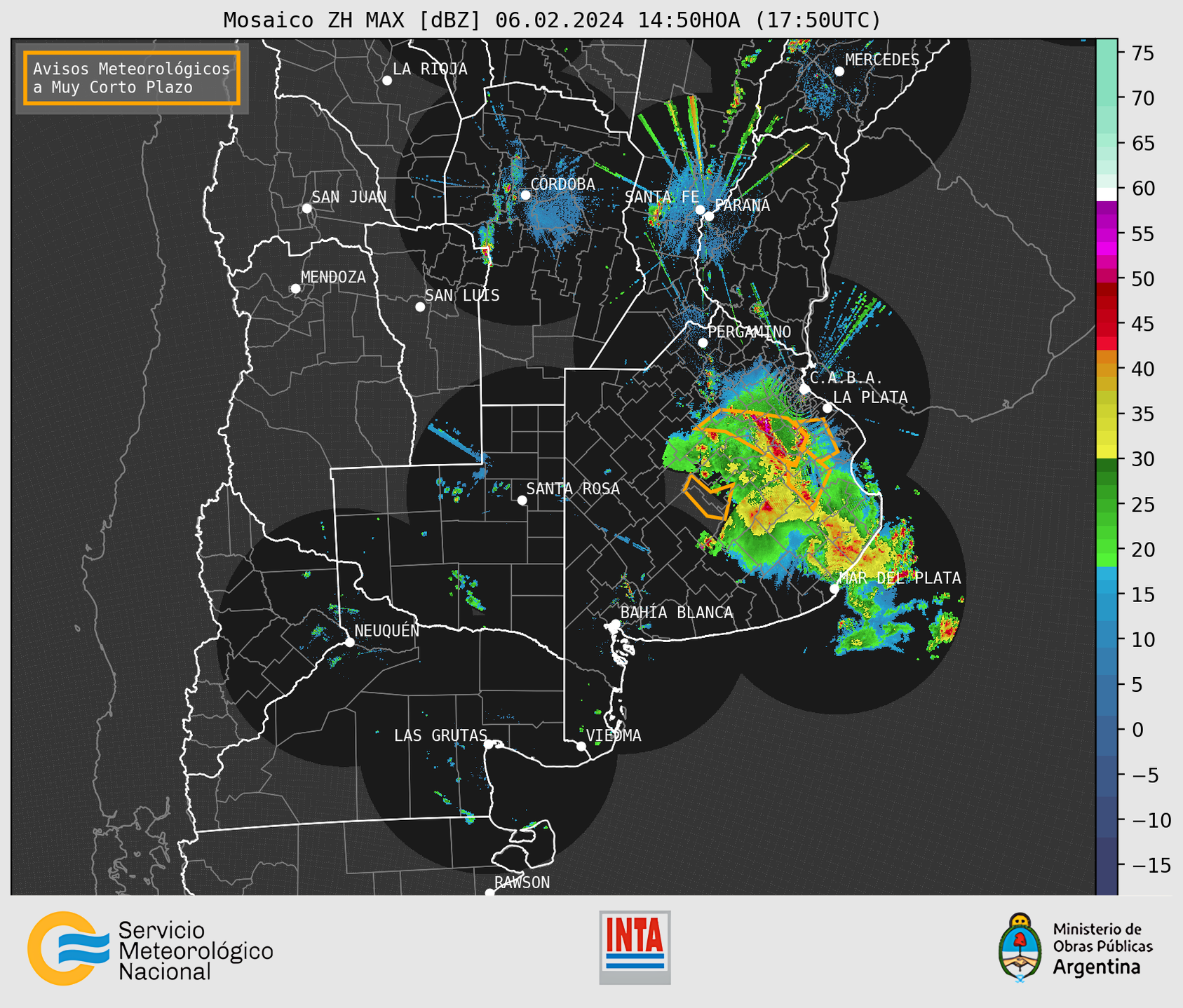Click the Servicio Meteorológico Nacional logo
The height and width of the screenshot is (1008, 1183).
click(x=150, y=948)
